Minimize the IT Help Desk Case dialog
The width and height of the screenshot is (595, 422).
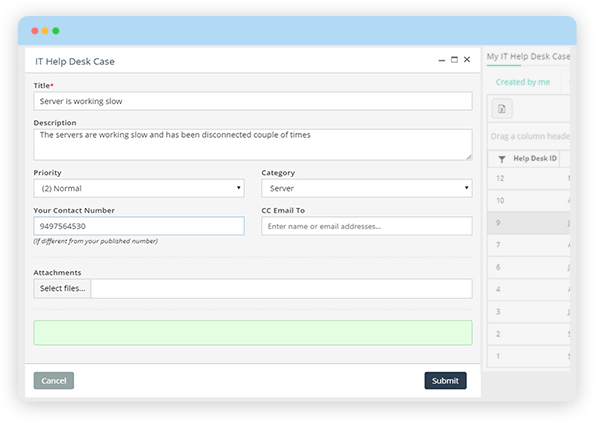442,60
